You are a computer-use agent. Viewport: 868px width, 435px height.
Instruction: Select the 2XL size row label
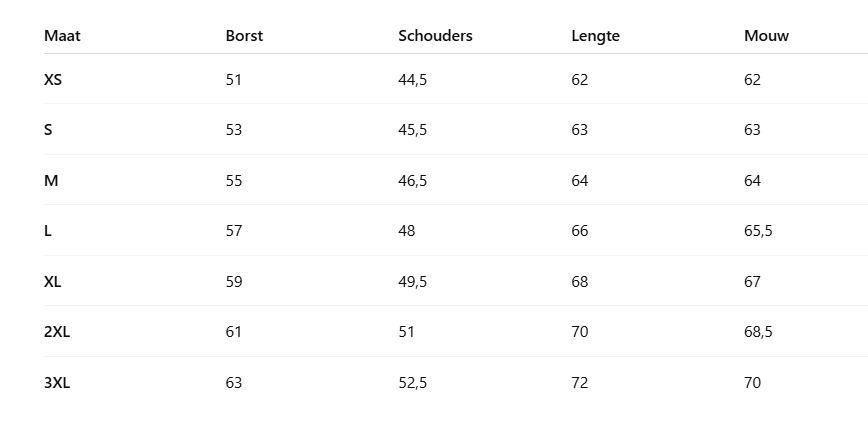tap(57, 332)
